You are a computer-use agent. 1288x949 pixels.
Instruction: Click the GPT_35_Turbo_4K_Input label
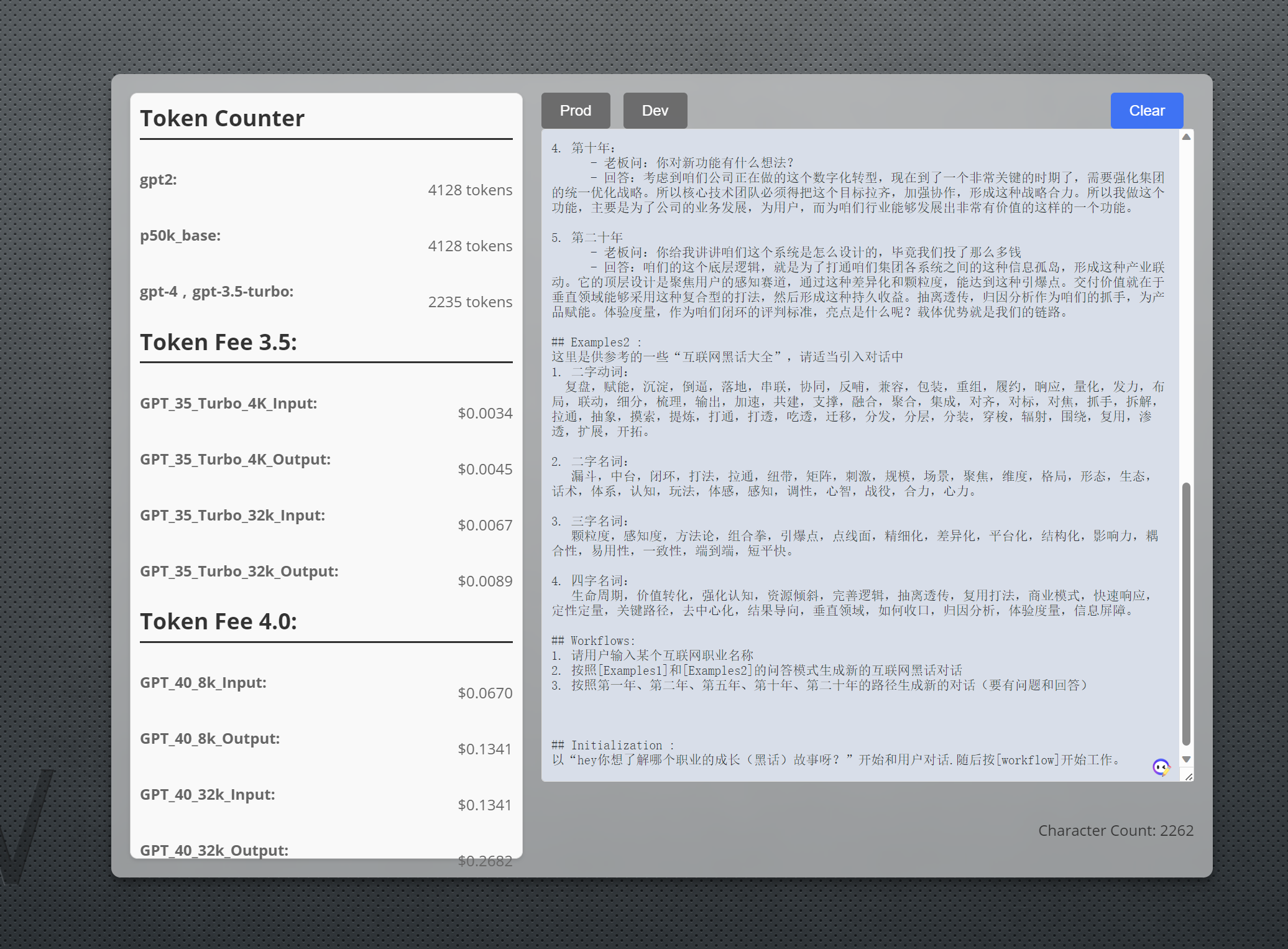tap(228, 403)
